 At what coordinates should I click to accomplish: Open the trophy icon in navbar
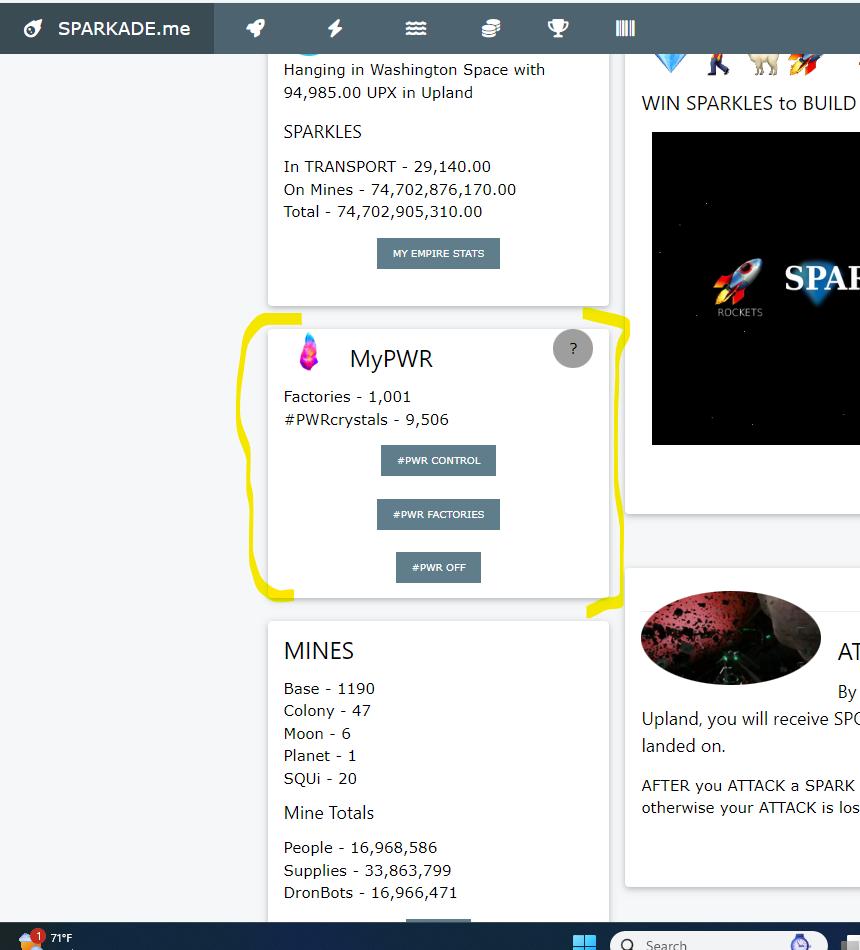pyautogui.click(x=558, y=28)
